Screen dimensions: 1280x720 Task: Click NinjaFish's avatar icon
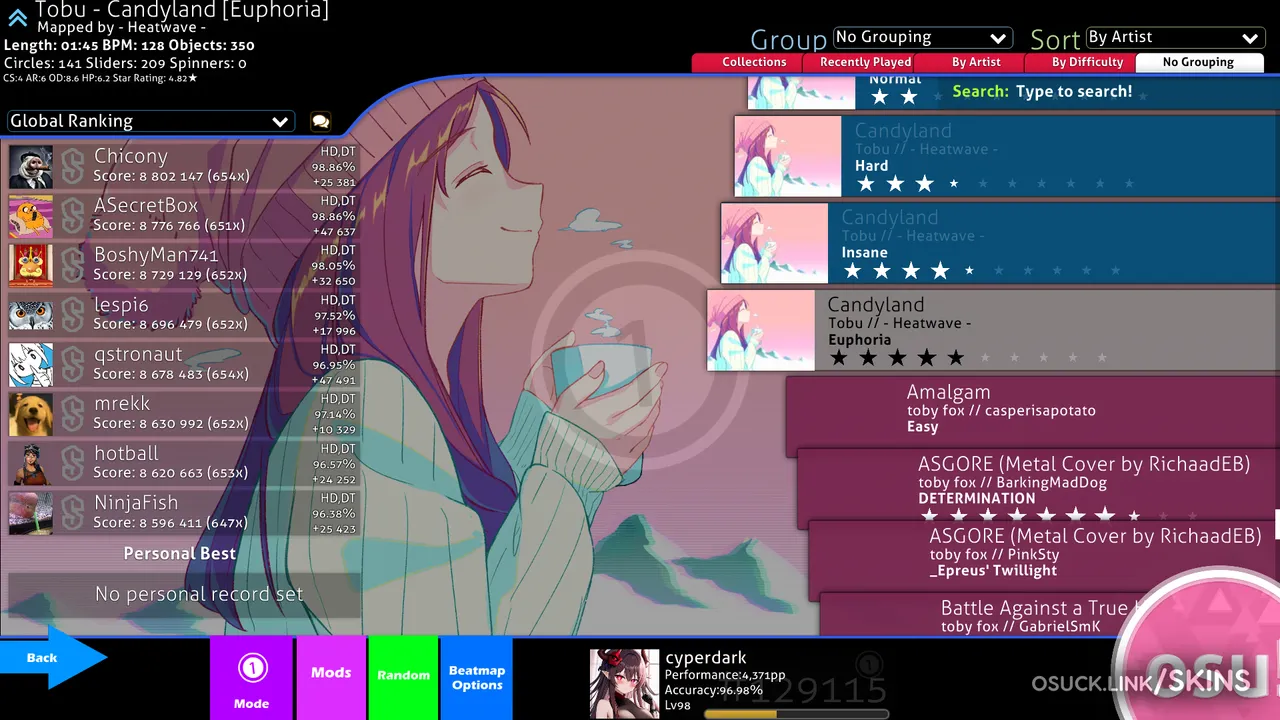[x=31, y=513]
